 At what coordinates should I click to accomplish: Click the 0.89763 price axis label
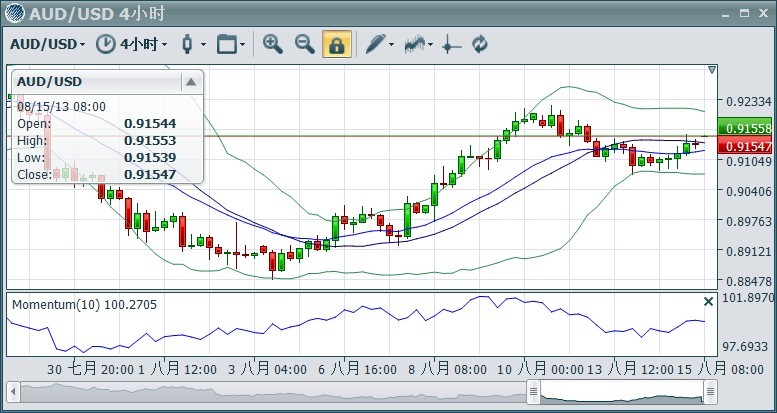point(749,221)
